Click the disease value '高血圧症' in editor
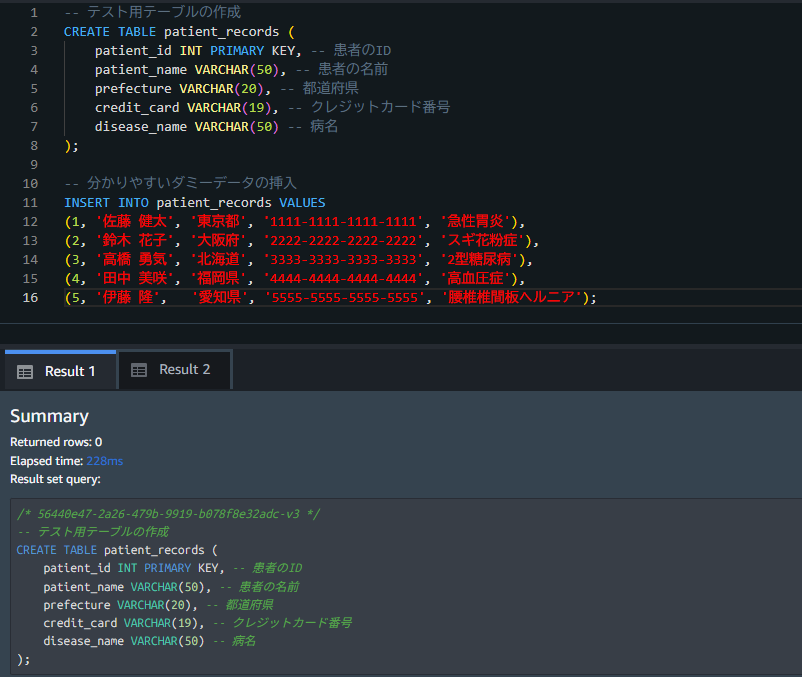 (x=476, y=278)
